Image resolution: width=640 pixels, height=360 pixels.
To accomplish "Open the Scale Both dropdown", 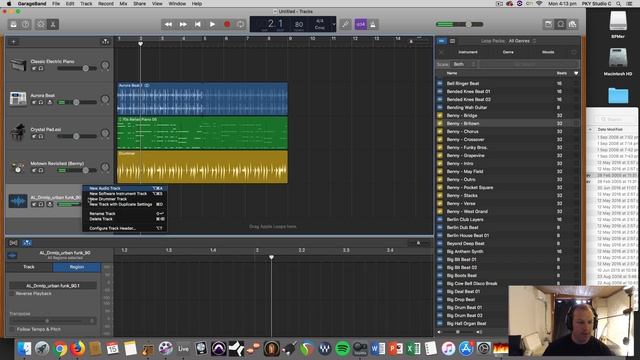I will pyautogui.click(x=463, y=64).
